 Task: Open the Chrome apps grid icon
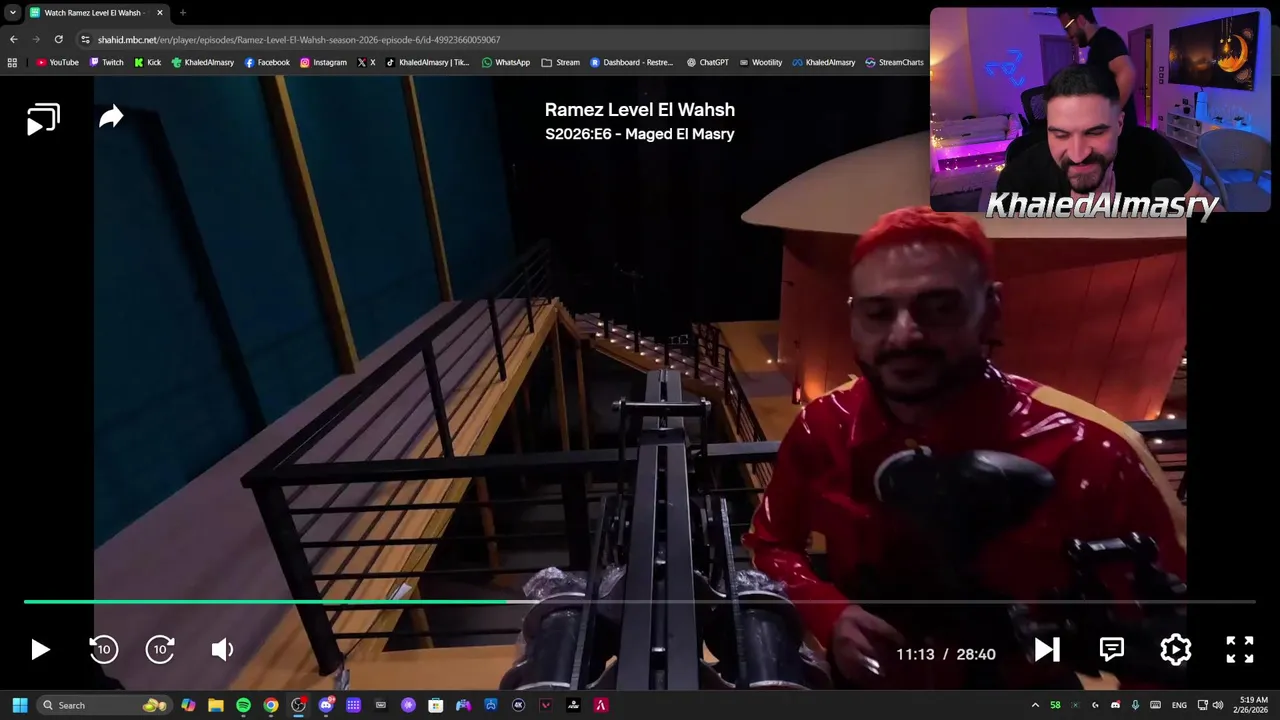pos(12,62)
